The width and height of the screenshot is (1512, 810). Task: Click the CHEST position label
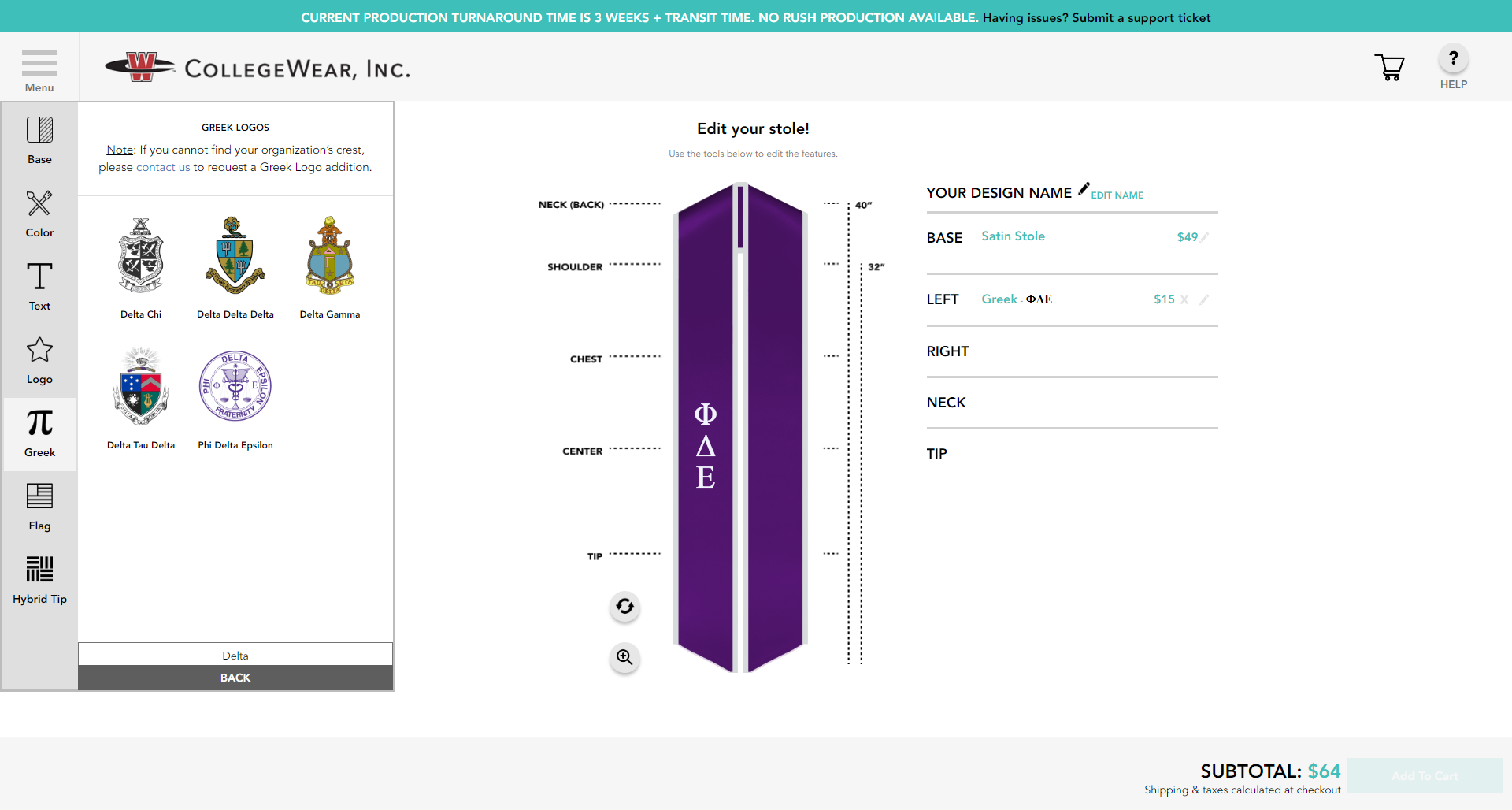586,359
